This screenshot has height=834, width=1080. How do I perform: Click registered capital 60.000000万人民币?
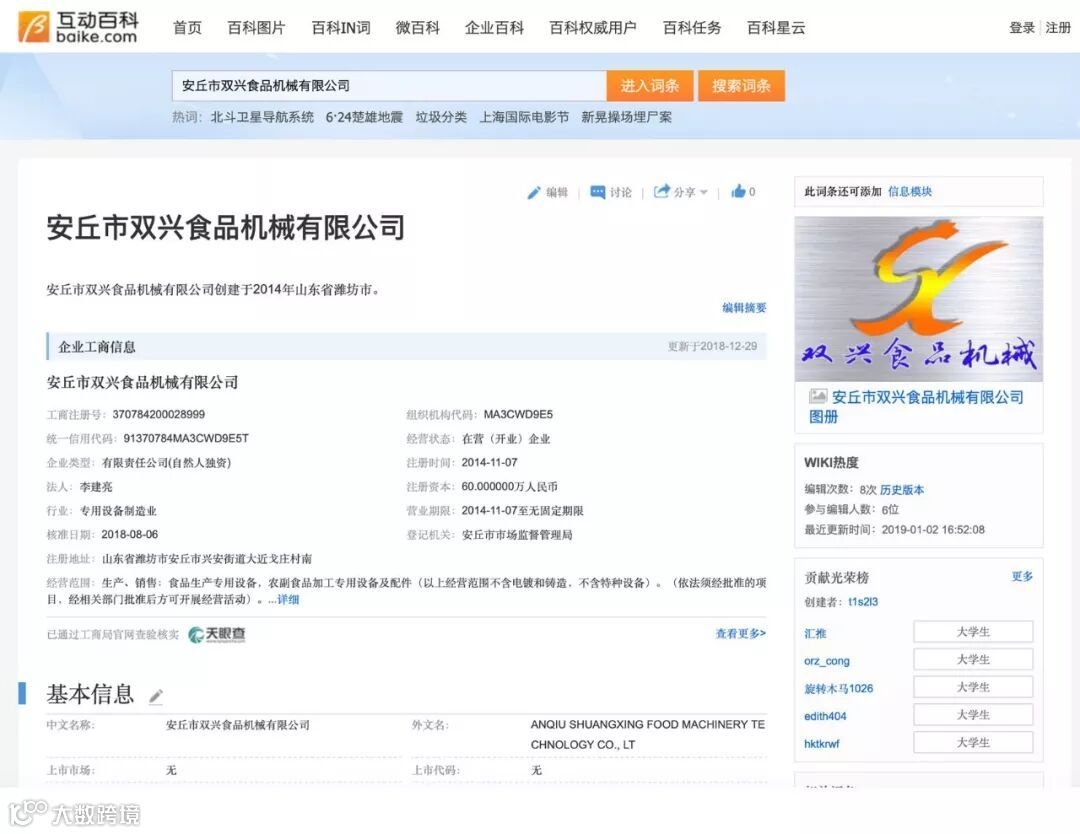pos(510,487)
